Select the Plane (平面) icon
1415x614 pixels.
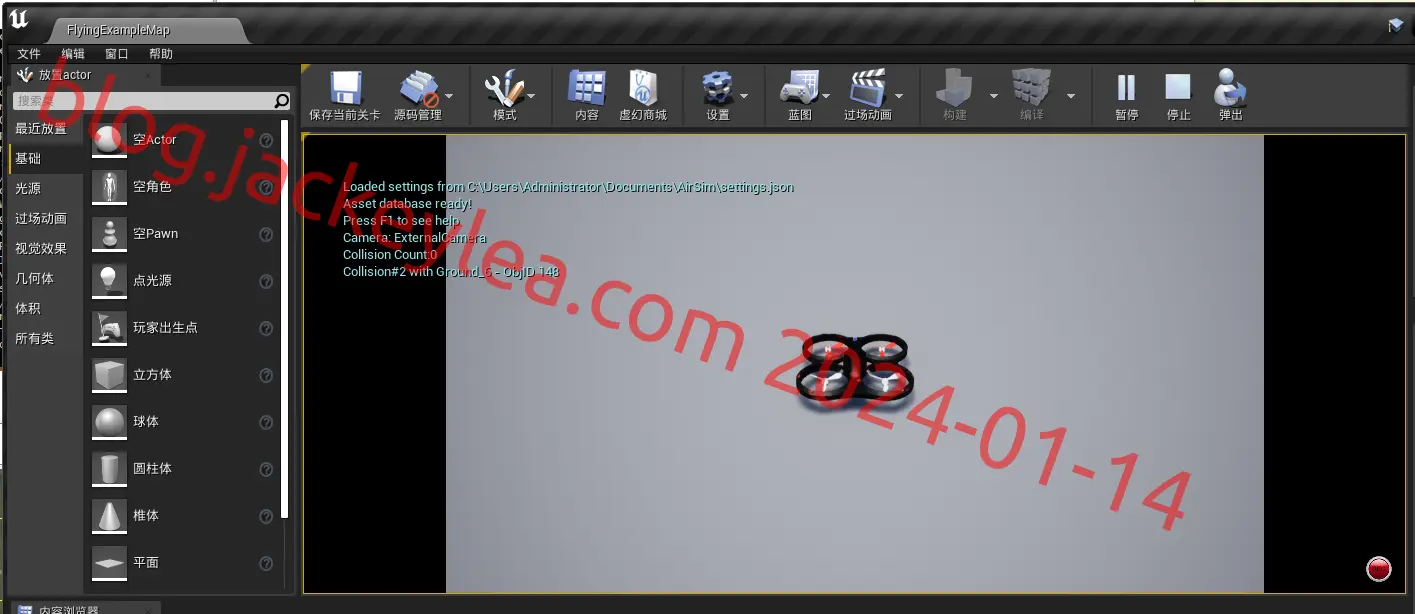[x=109, y=563]
